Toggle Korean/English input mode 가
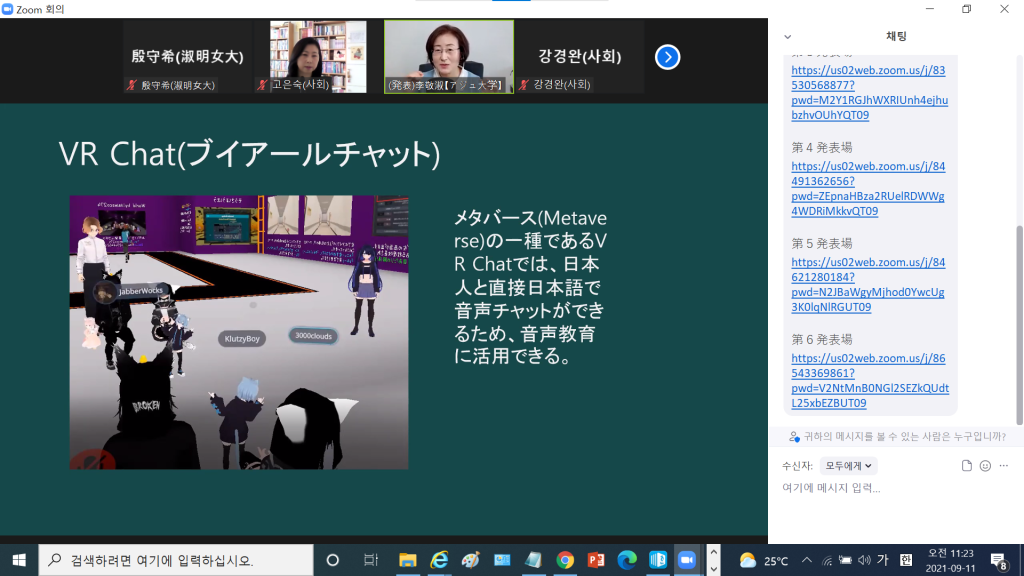This screenshot has height=576, width=1024. [883, 560]
